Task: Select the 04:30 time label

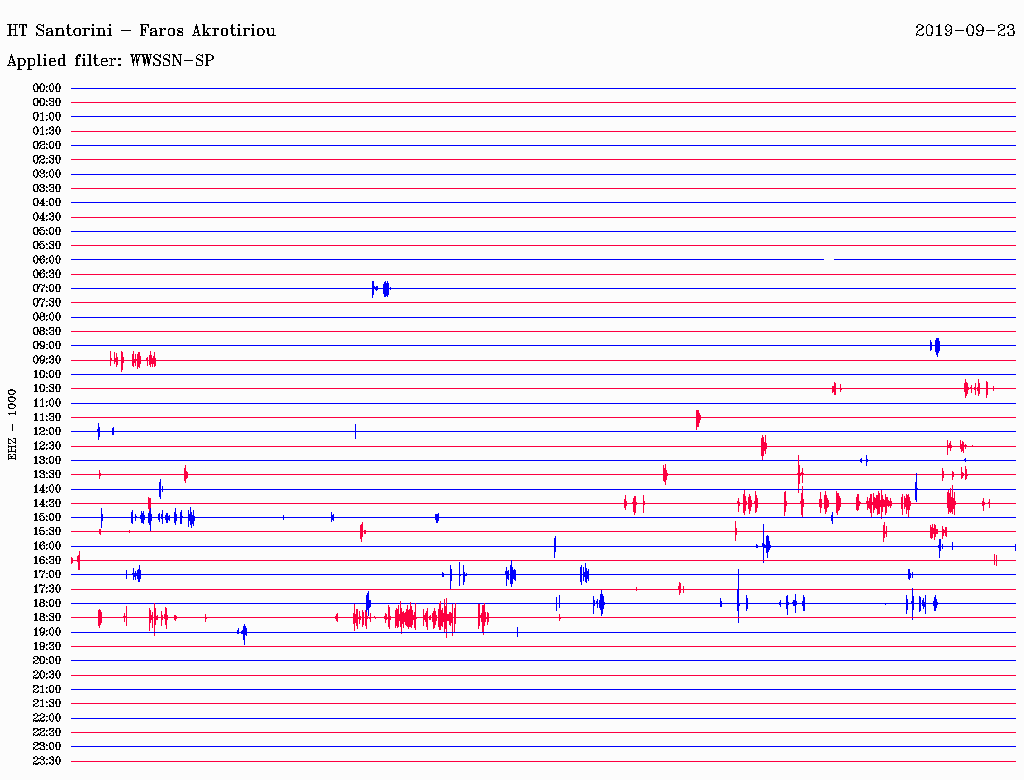Action: 47,217
